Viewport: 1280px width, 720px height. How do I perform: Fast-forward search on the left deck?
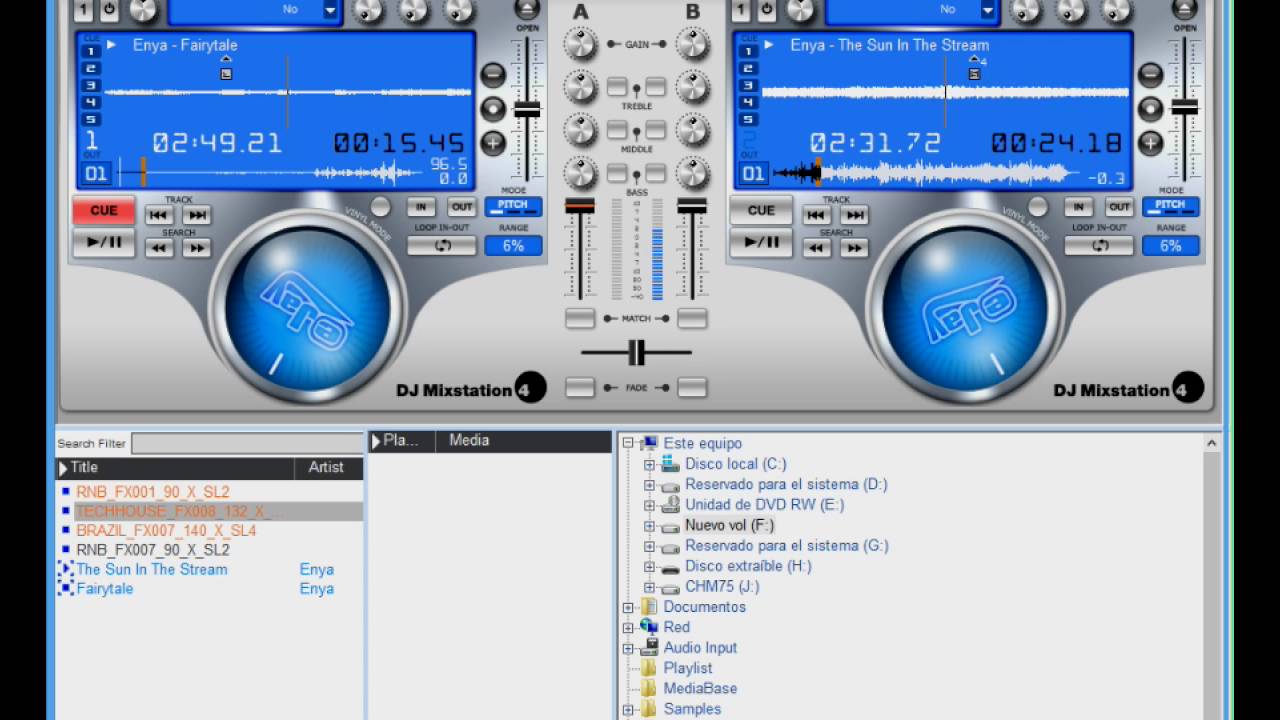[x=197, y=248]
